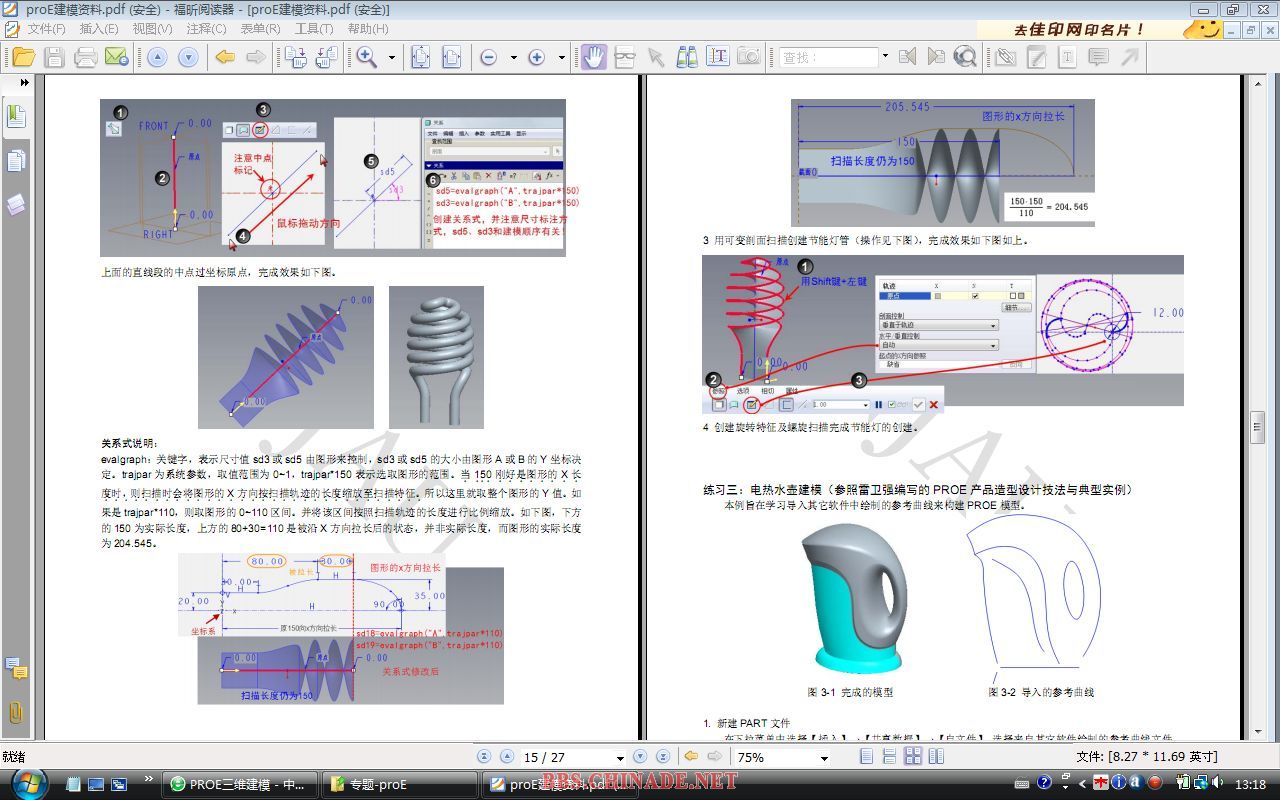
Task: Click the previous page button in status bar
Action: [507, 757]
